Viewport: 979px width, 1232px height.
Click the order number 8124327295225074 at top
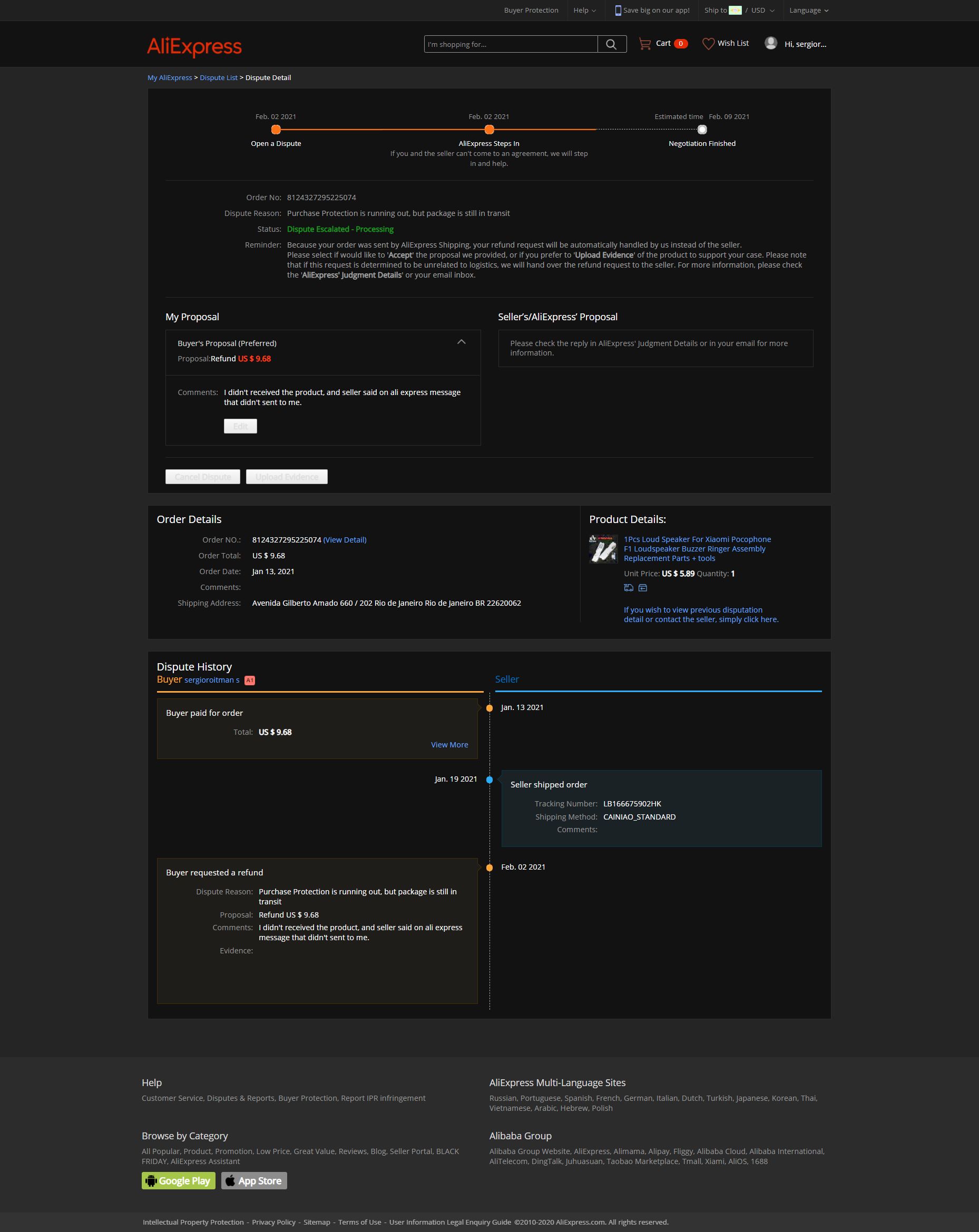[321, 198]
